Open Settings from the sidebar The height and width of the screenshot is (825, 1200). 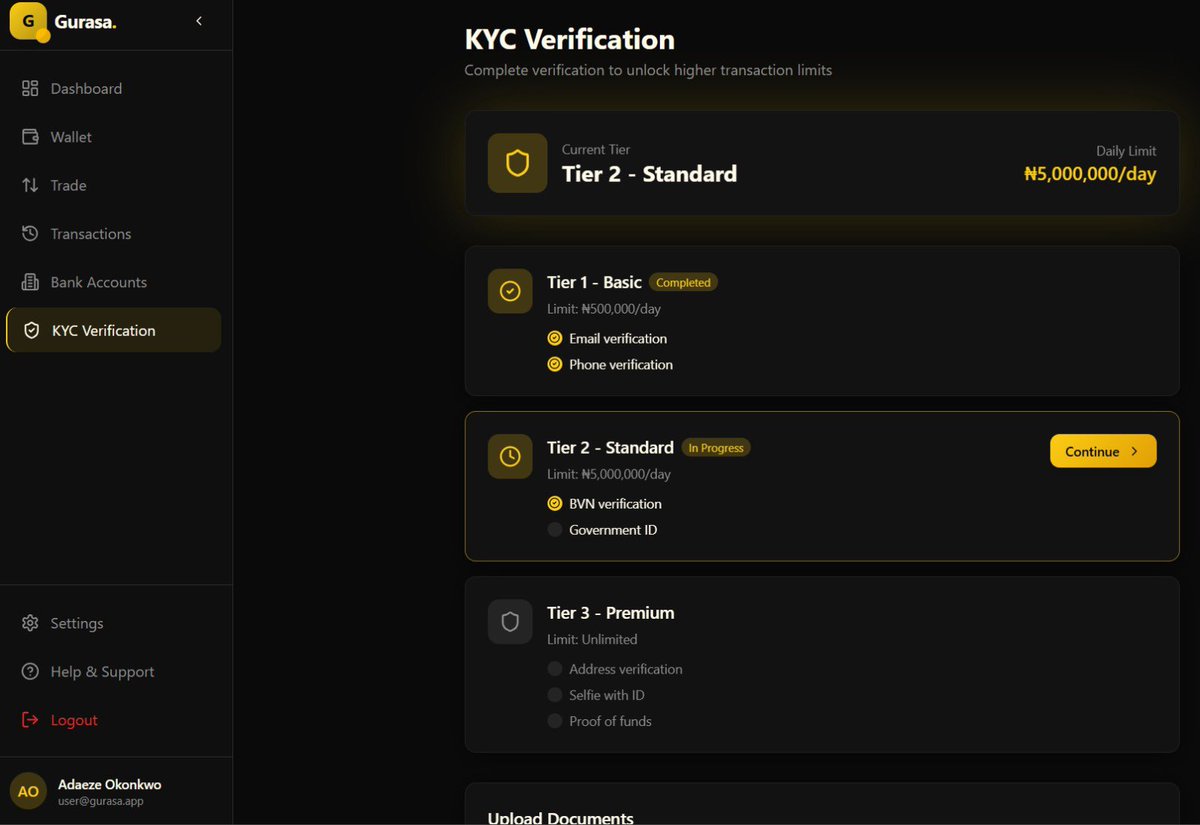point(116,623)
